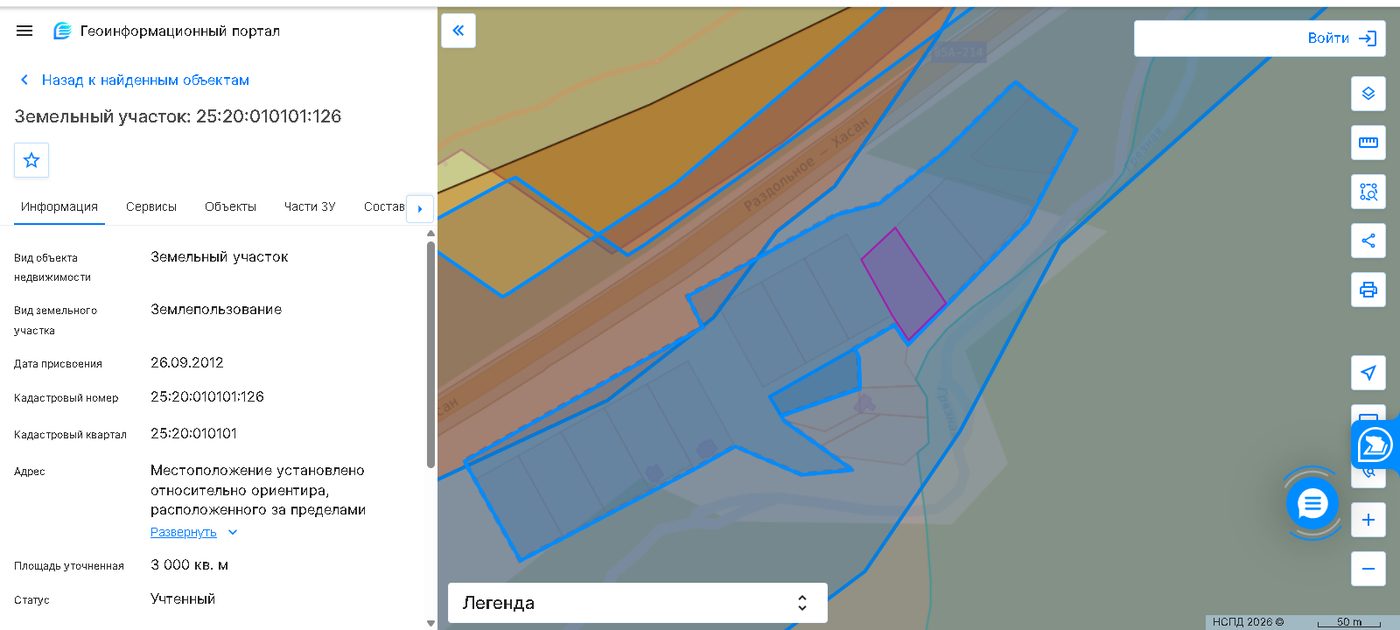Image resolution: width=1400 pixels, height=630 pixels.
Task: Zoom in with the plus button
Action: pyautogui.click(x=1368, y=520)
